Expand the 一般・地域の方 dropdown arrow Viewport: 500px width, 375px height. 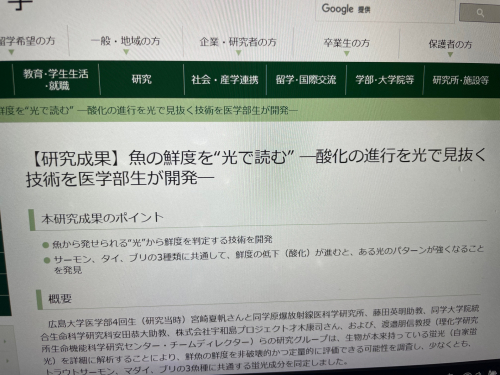point(126,52)
